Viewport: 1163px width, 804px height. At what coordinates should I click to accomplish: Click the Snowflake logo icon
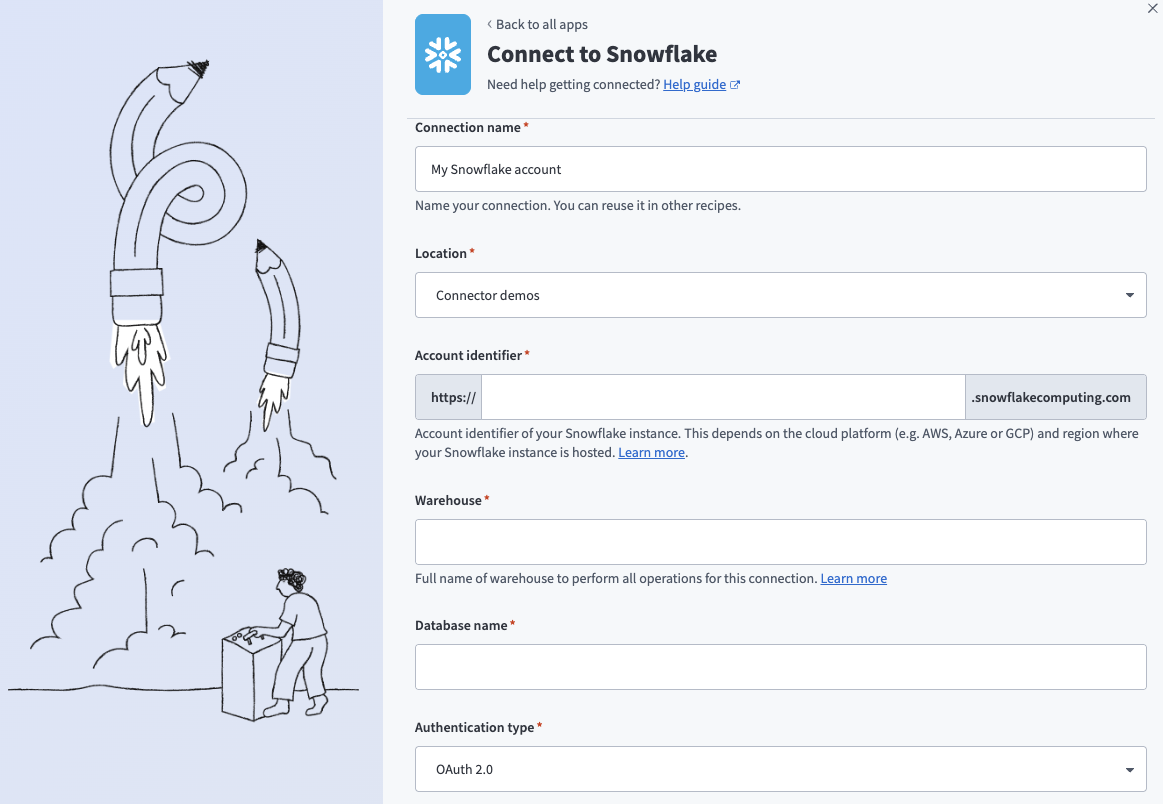point(442,55)
